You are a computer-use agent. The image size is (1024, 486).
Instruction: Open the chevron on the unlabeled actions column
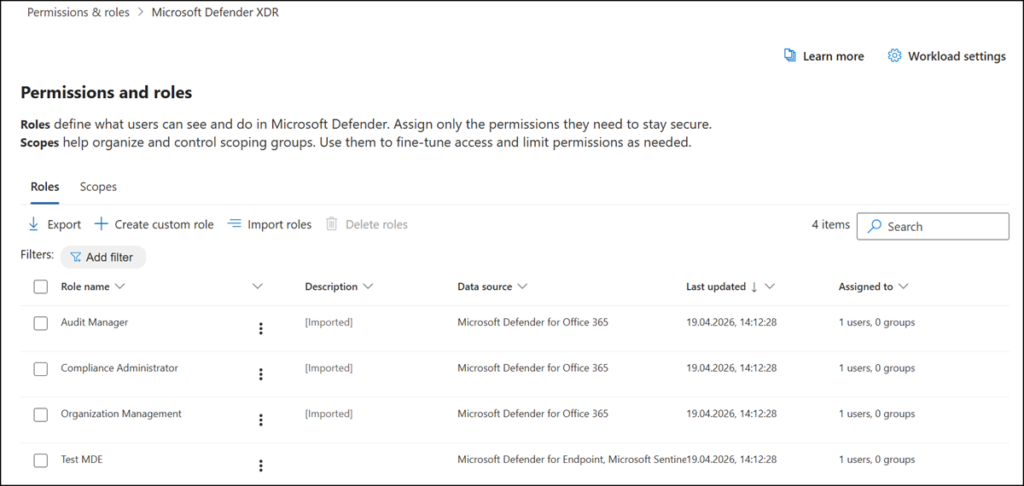[x=257, y=287]
